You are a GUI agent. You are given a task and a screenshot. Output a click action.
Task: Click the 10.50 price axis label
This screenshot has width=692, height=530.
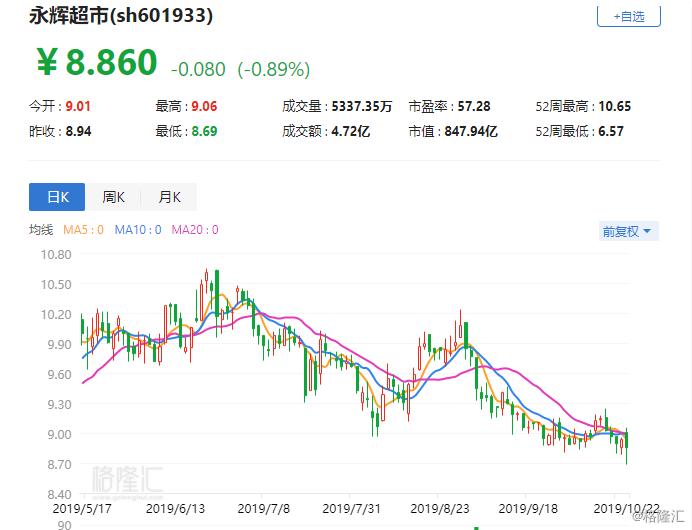coord(56,285)
